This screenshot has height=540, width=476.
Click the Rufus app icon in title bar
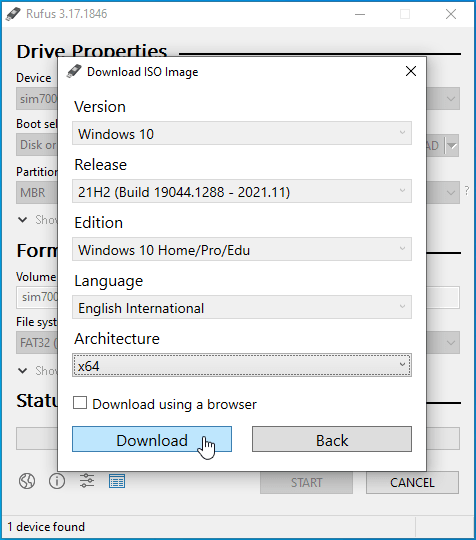[13, 14]
